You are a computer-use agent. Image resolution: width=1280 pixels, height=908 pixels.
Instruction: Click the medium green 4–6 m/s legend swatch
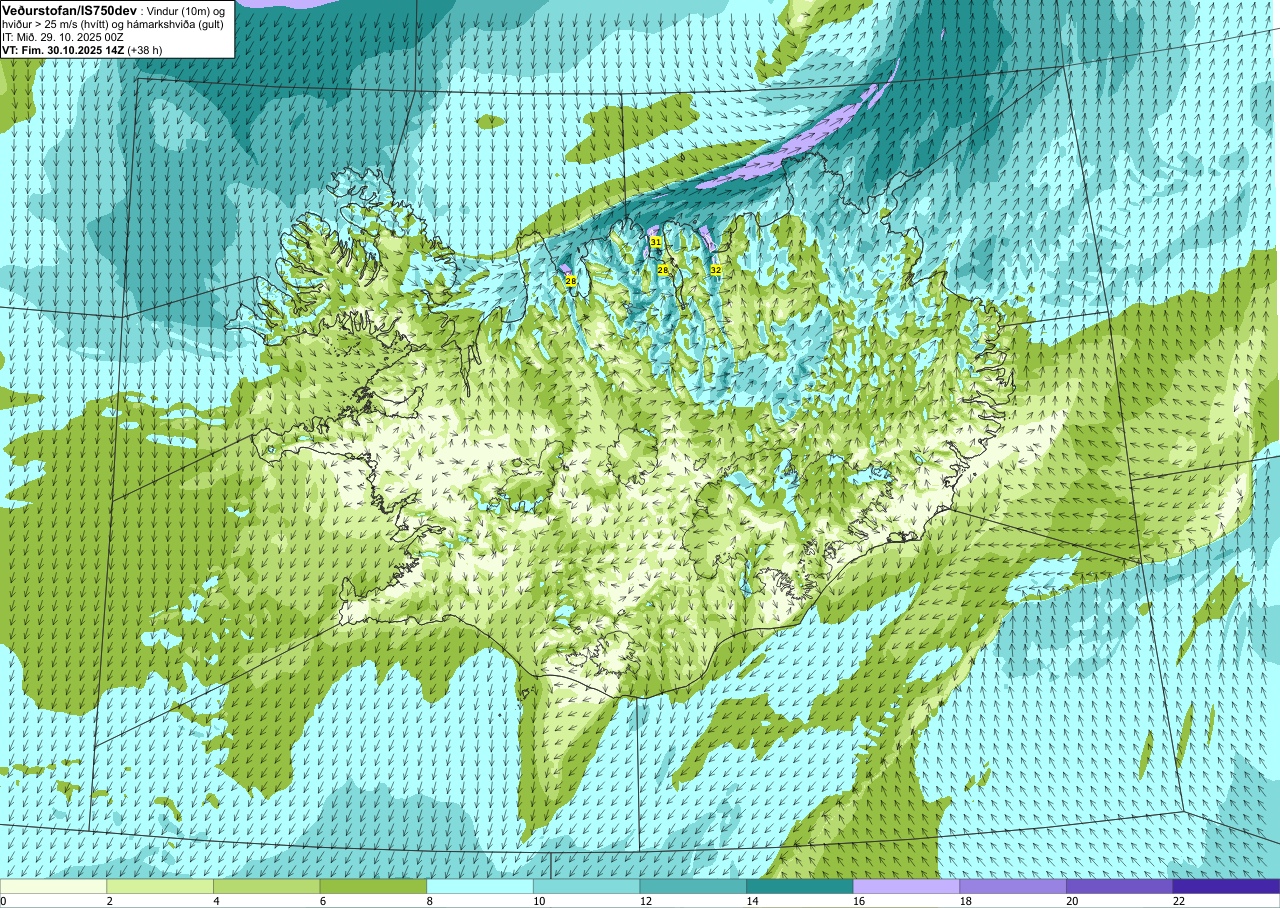267,886
